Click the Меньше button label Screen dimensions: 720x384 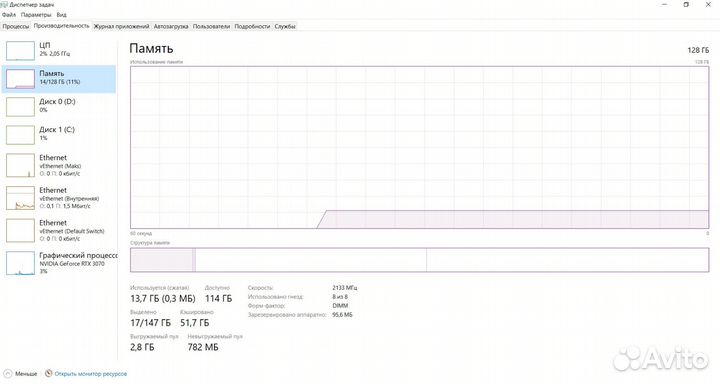tap(26, 374)
